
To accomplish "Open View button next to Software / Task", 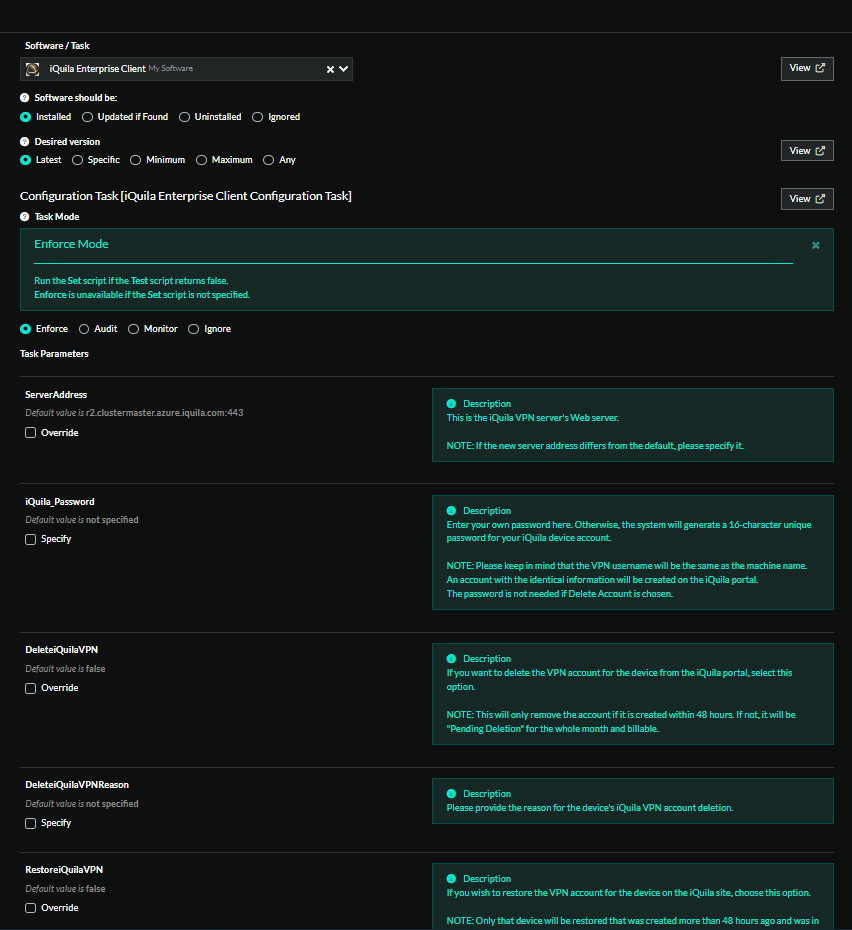I will coord(806,68).
